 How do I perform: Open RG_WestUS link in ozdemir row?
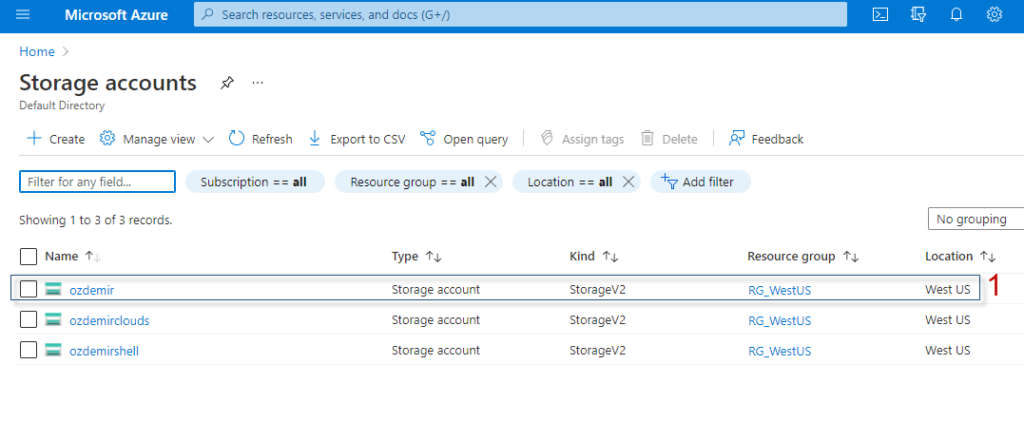(x=780, y=290)
